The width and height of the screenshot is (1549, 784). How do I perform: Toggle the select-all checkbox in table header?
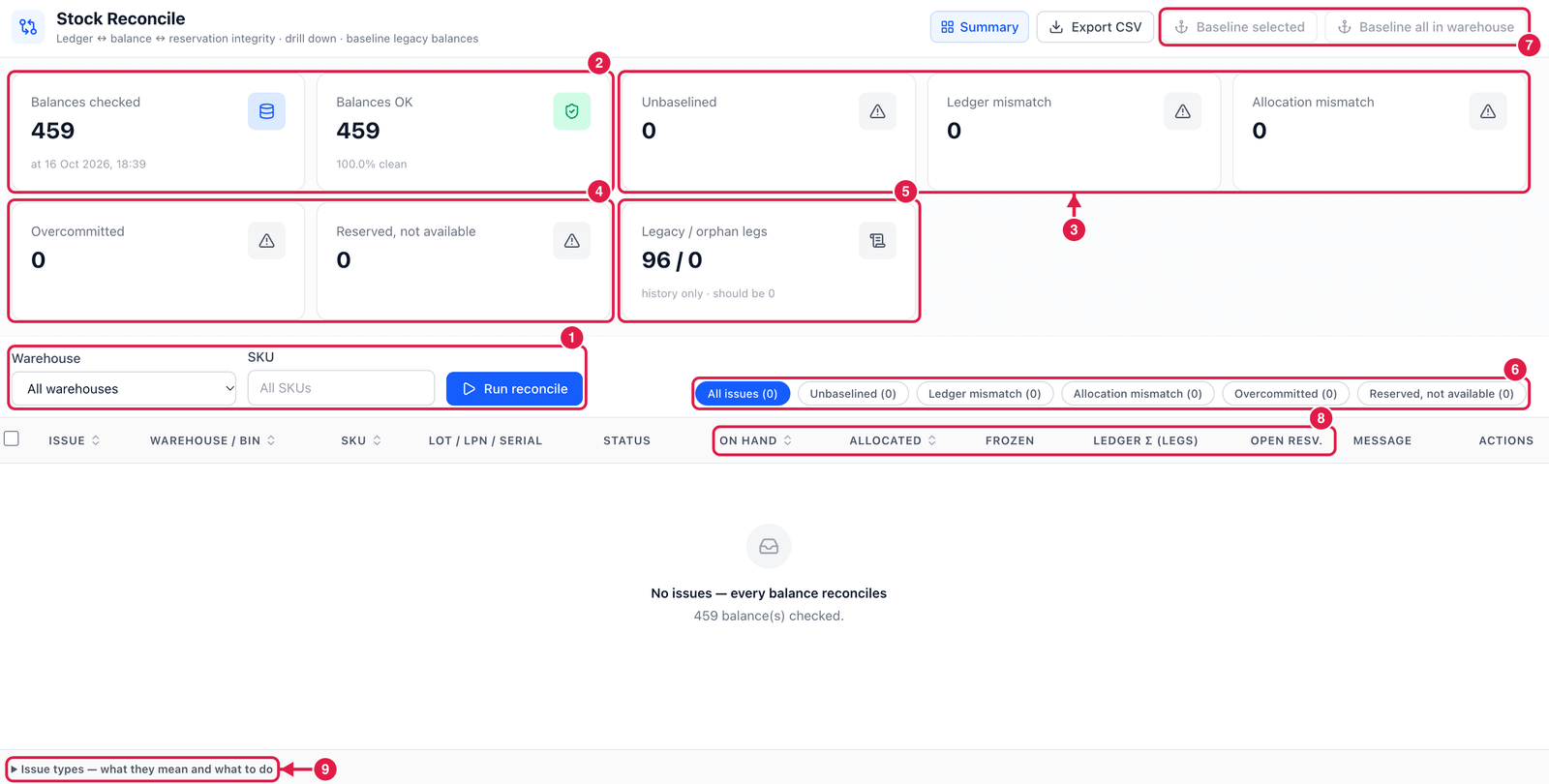pos(12,438)
